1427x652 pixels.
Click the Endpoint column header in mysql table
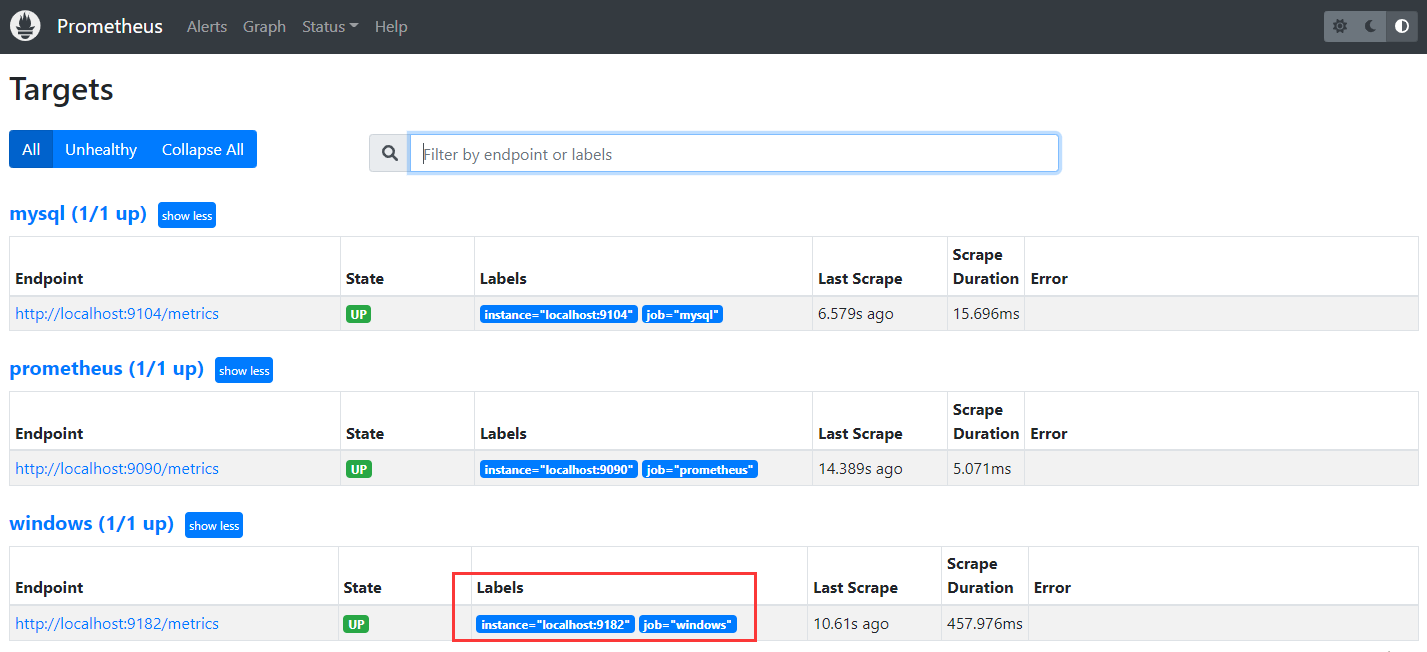[x=49, y=279]
